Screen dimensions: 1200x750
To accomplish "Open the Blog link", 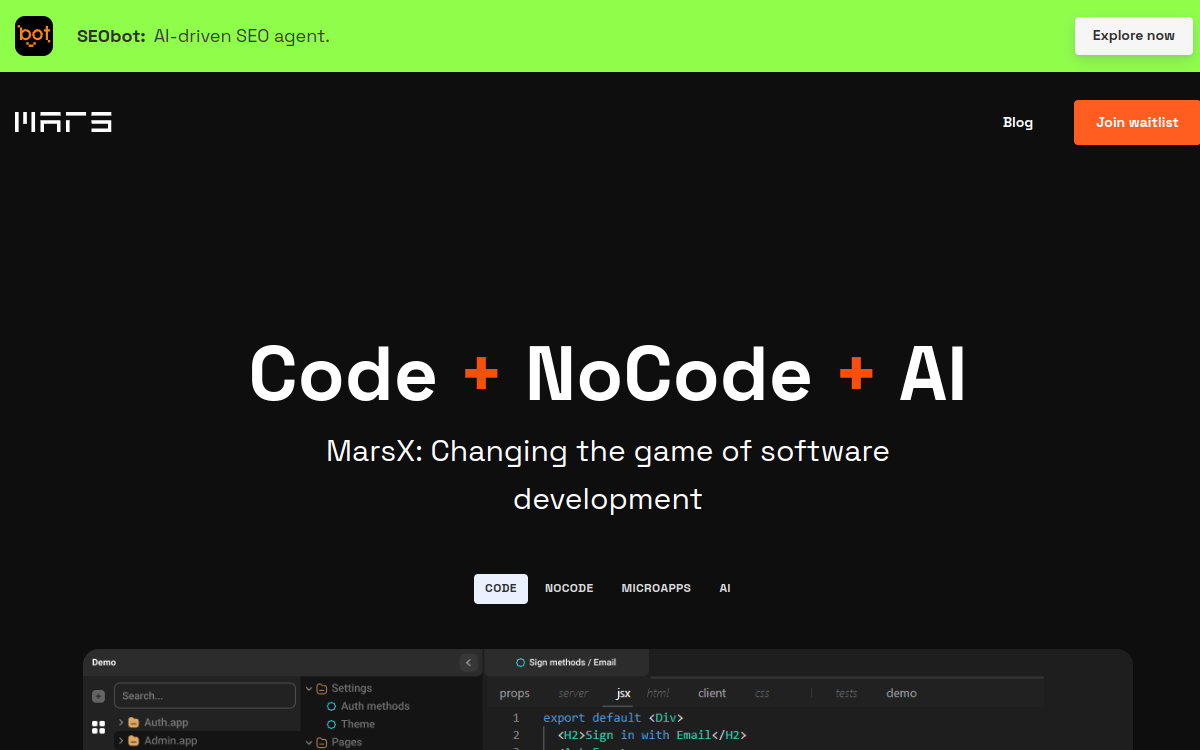I will coord(1018,122).
